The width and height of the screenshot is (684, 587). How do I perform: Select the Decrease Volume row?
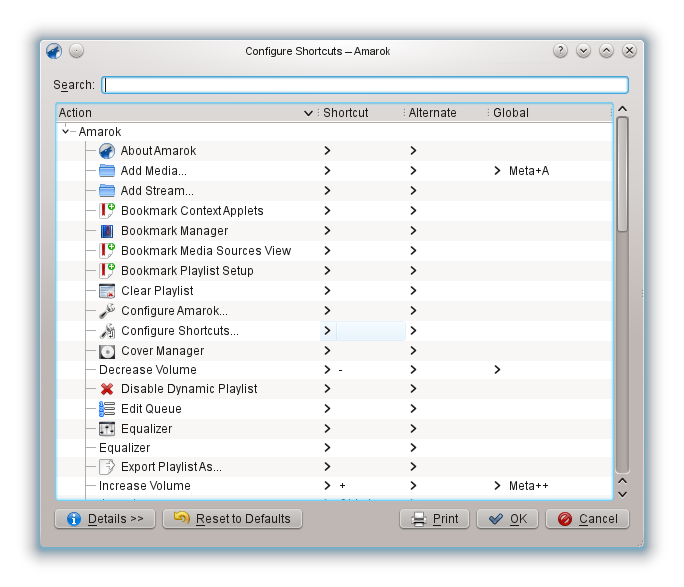coord(335,370)
